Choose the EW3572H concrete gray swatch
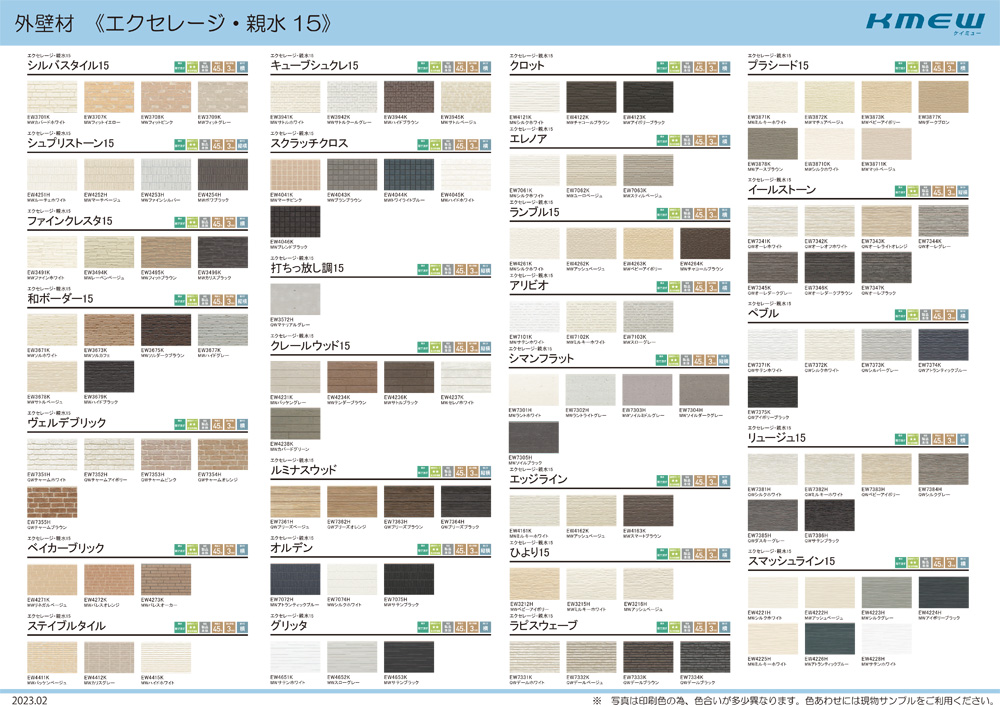 pyautogui.click(x=295, y=300)
